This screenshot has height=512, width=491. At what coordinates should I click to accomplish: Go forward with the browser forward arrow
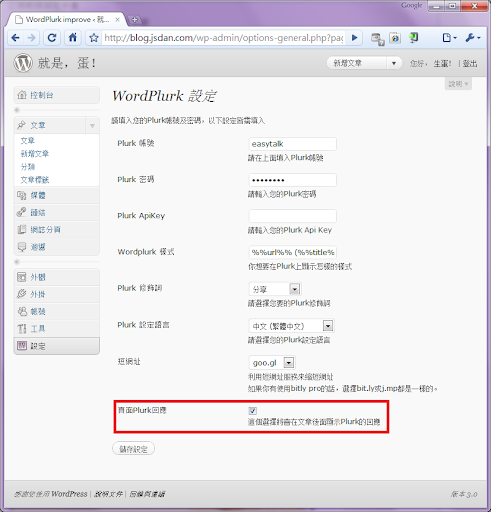(31, 38)
